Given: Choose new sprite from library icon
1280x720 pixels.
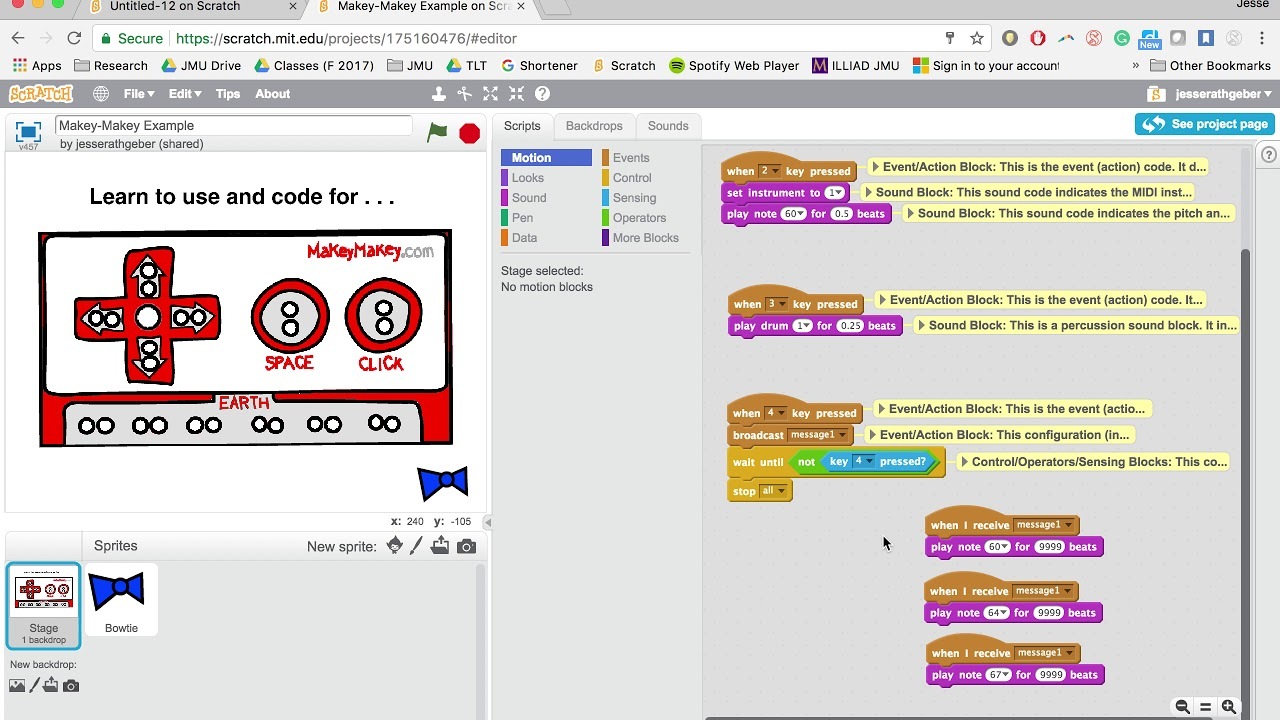Looking at the screenshot, I should tap(395, 546).
